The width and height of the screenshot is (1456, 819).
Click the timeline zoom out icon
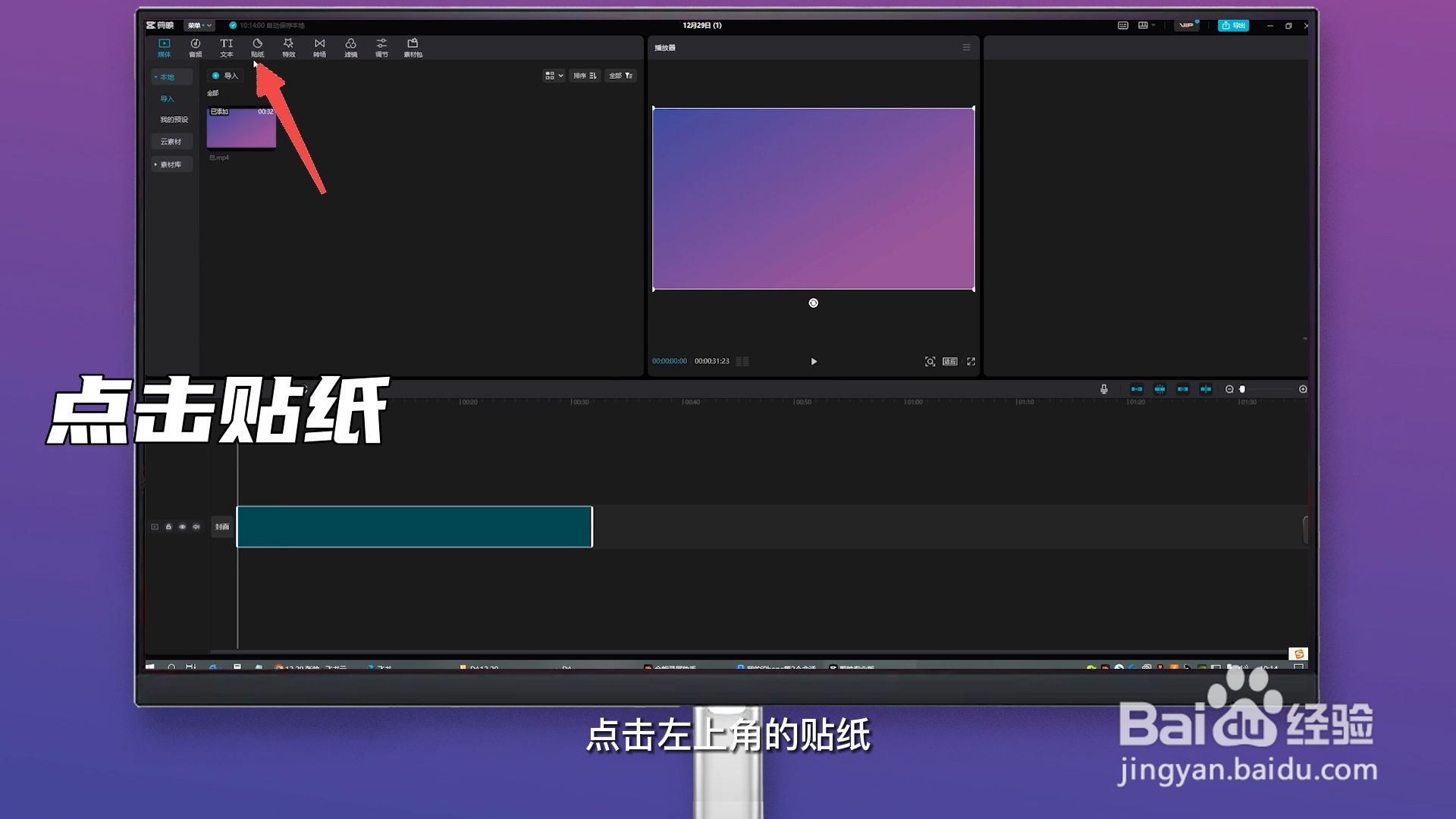(x=1229, y=389)
